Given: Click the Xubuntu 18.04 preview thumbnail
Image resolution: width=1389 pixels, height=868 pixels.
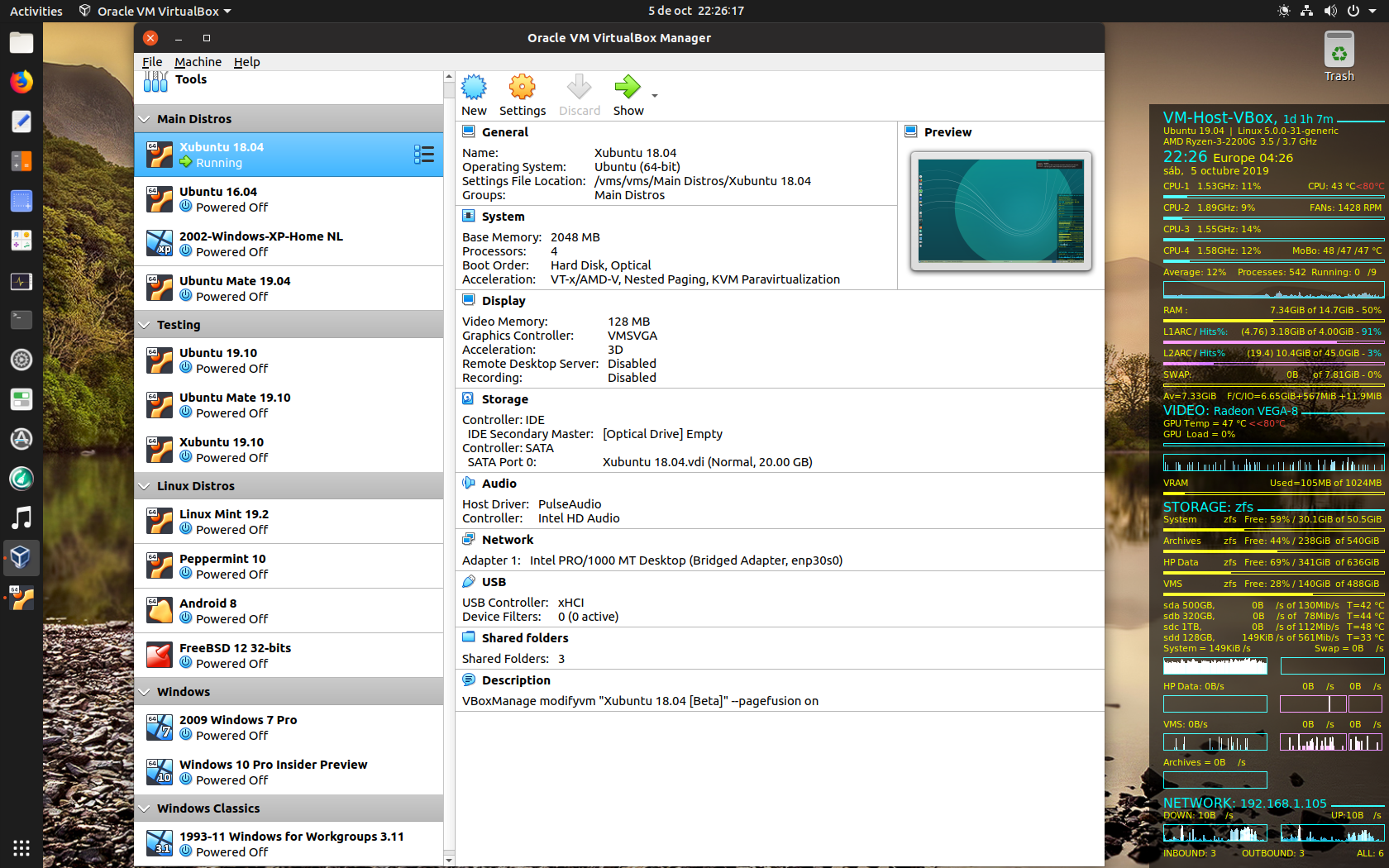Looking at the screenshot, I should click(x=1000, y=211).
